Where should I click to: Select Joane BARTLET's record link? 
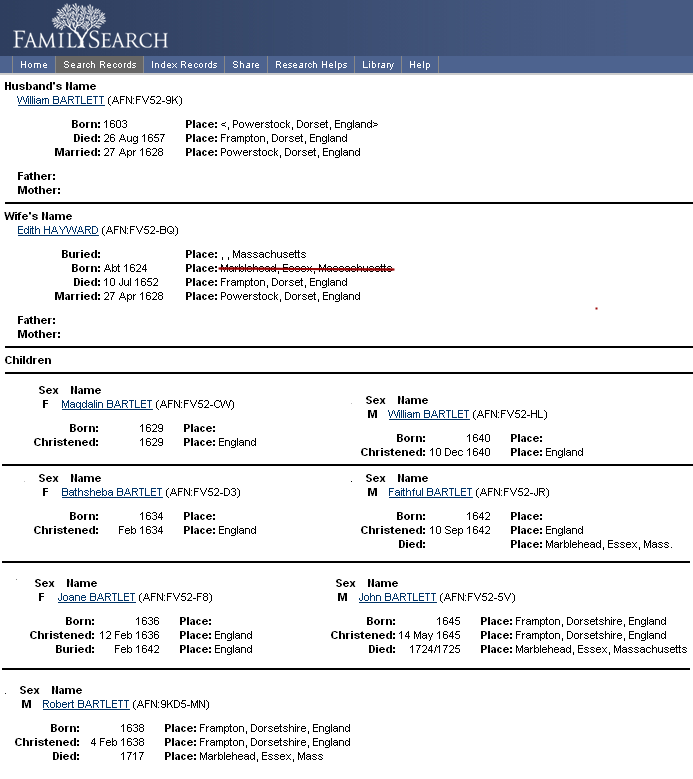click(x=98, y=597)
